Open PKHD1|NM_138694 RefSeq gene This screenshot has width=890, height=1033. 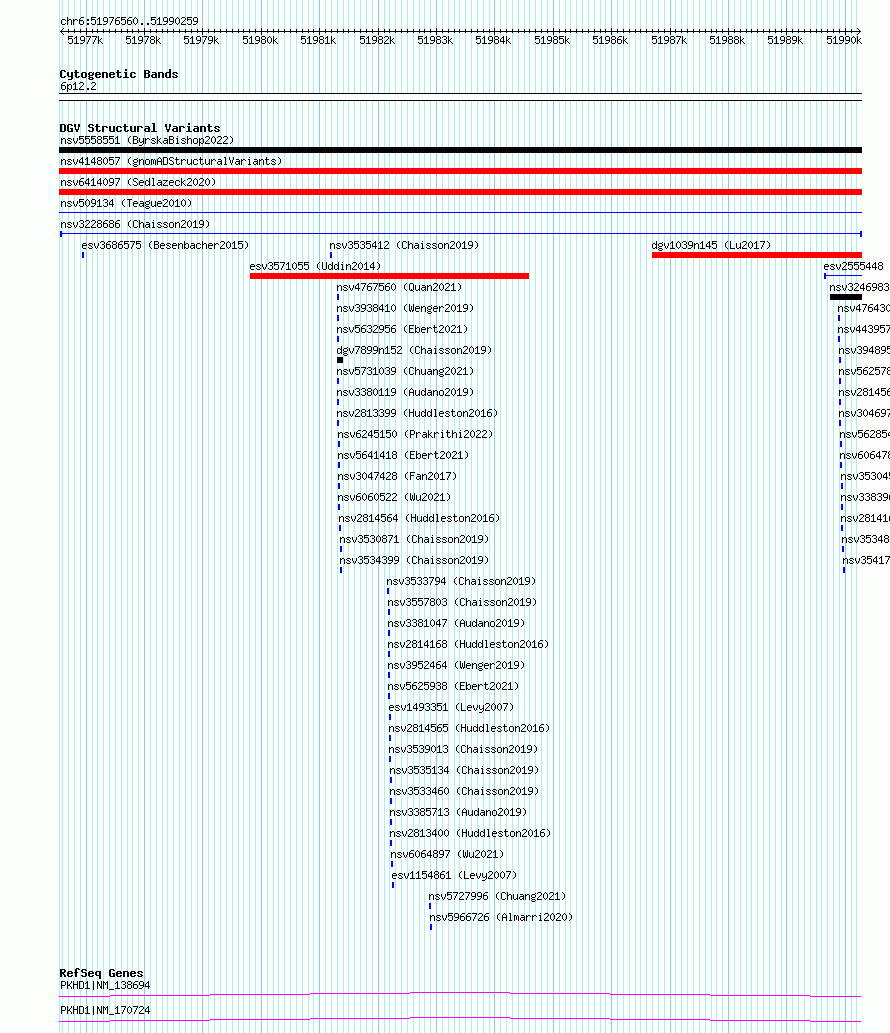pos(105,986)
